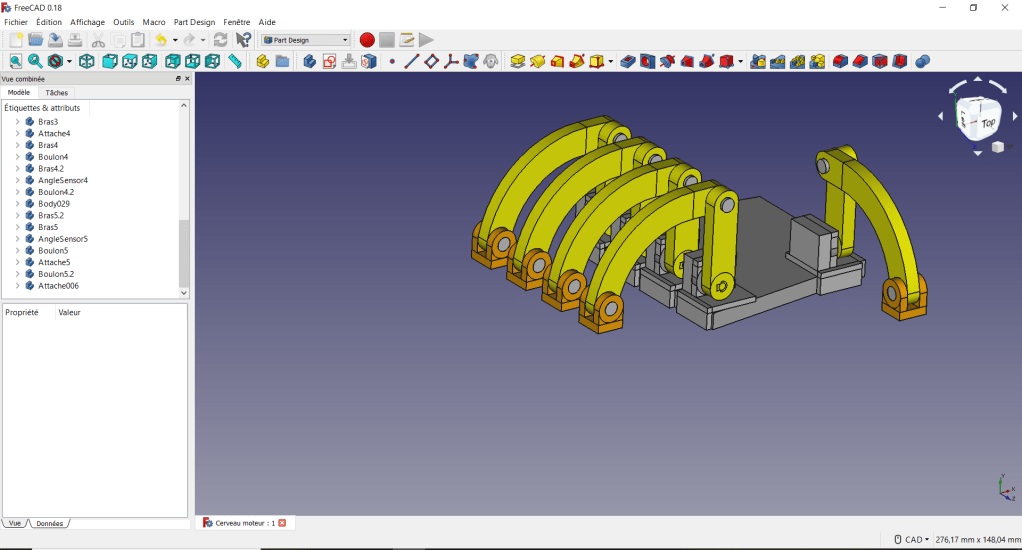The height and width of the screenshot is (550, 1022).
Task: Switch to the Données property tab
Action: click(x=50, y=524)
